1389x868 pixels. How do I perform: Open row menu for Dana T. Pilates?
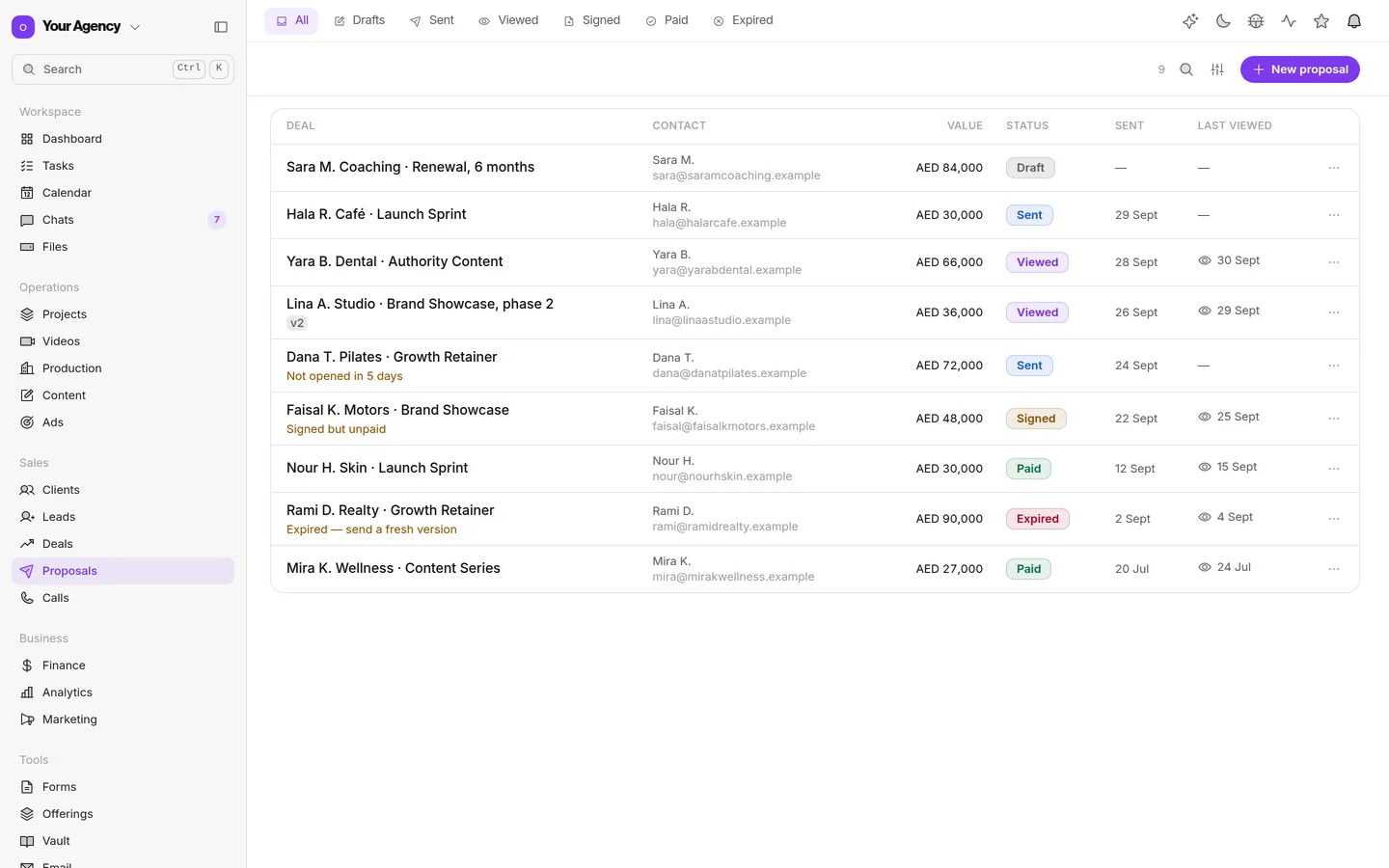click(x=1334, y=366)
